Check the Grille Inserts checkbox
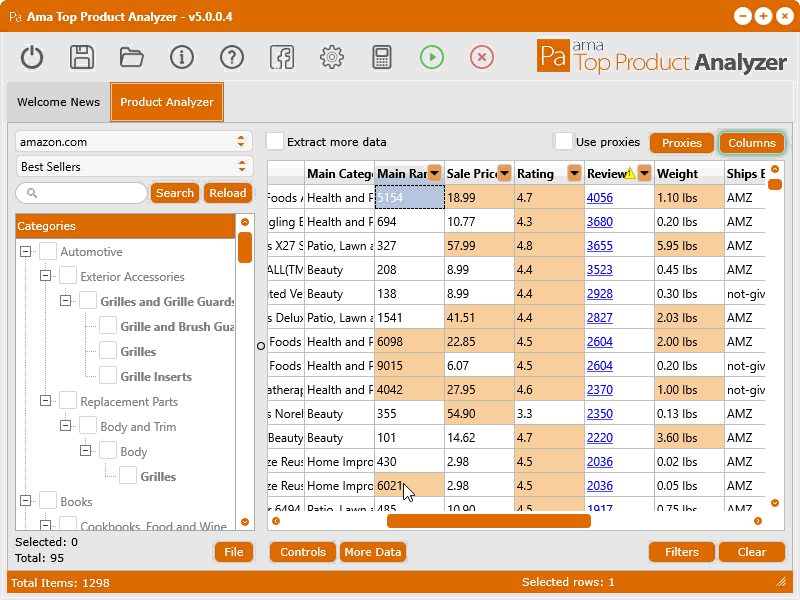The image size is (800, 600). pos(108,376)
